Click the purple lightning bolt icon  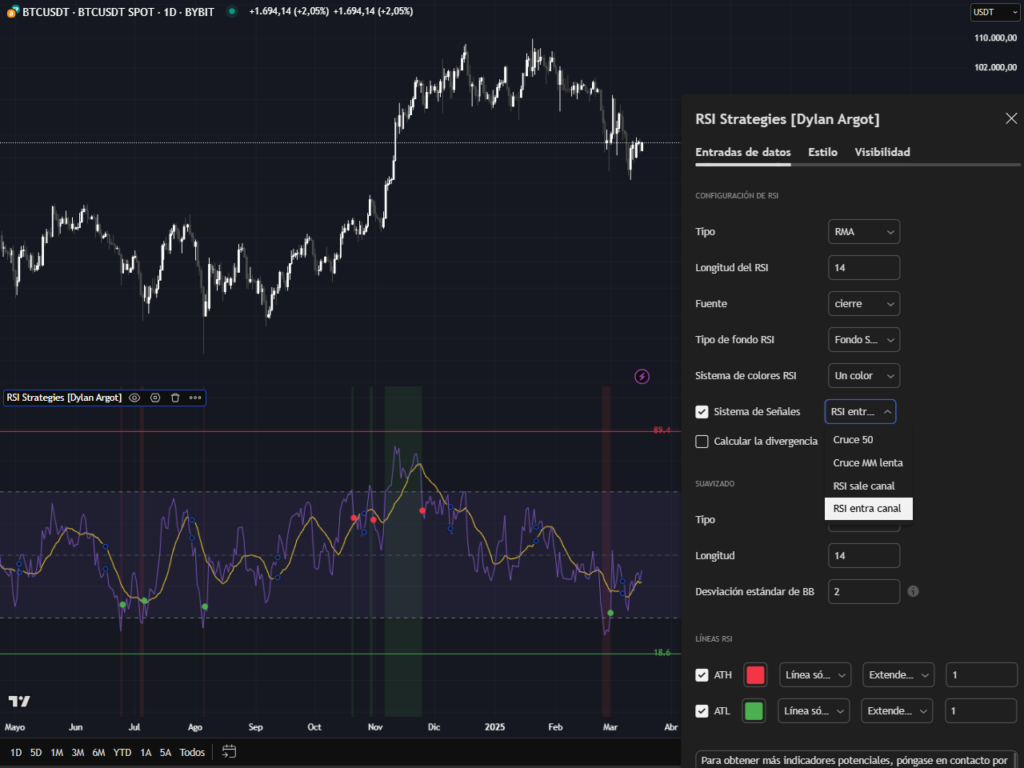click(x=642, y=376)
